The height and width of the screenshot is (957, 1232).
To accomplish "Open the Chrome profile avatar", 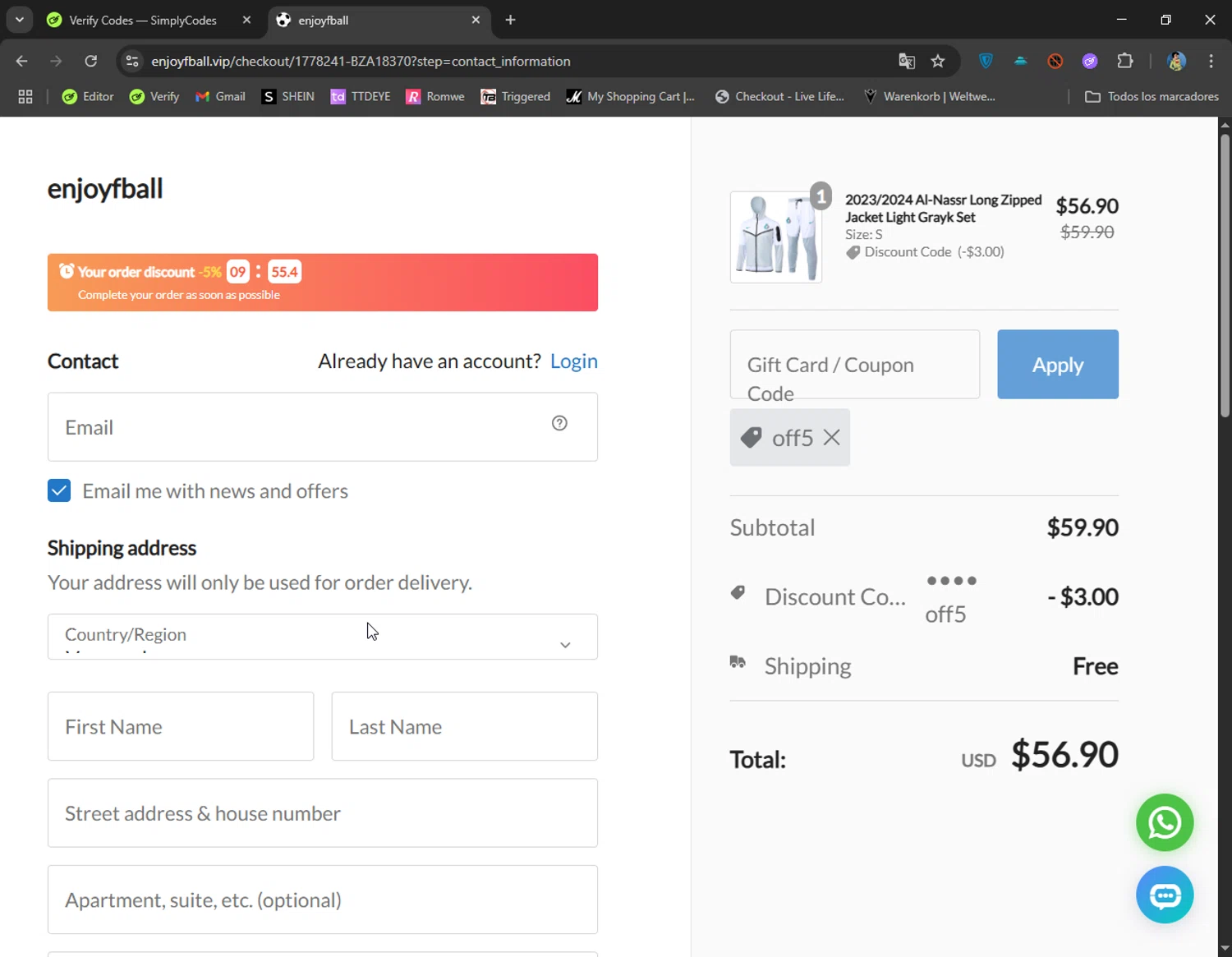I will pos(1176,61).
